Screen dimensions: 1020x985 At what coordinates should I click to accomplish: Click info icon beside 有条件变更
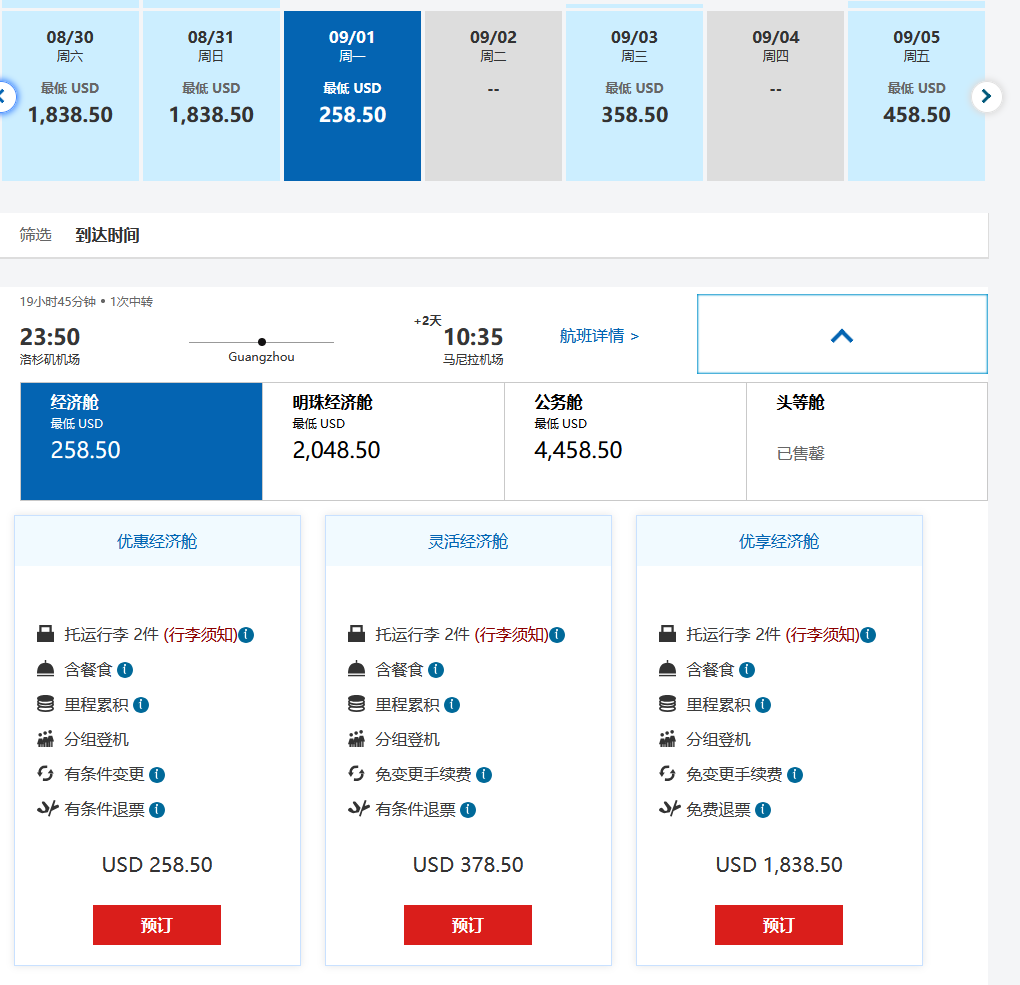coord(157,775)
